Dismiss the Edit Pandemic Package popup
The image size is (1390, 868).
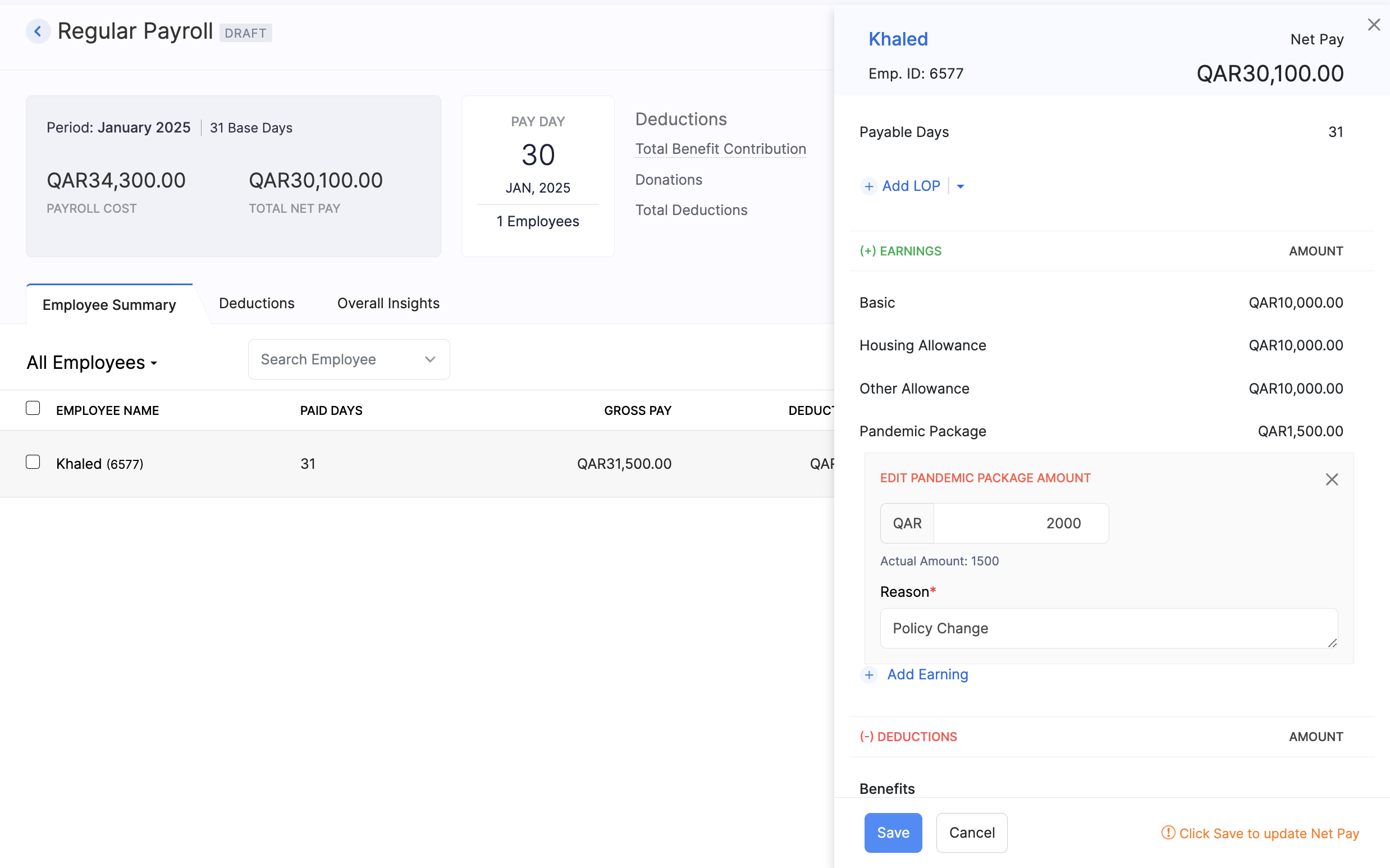1332,479
